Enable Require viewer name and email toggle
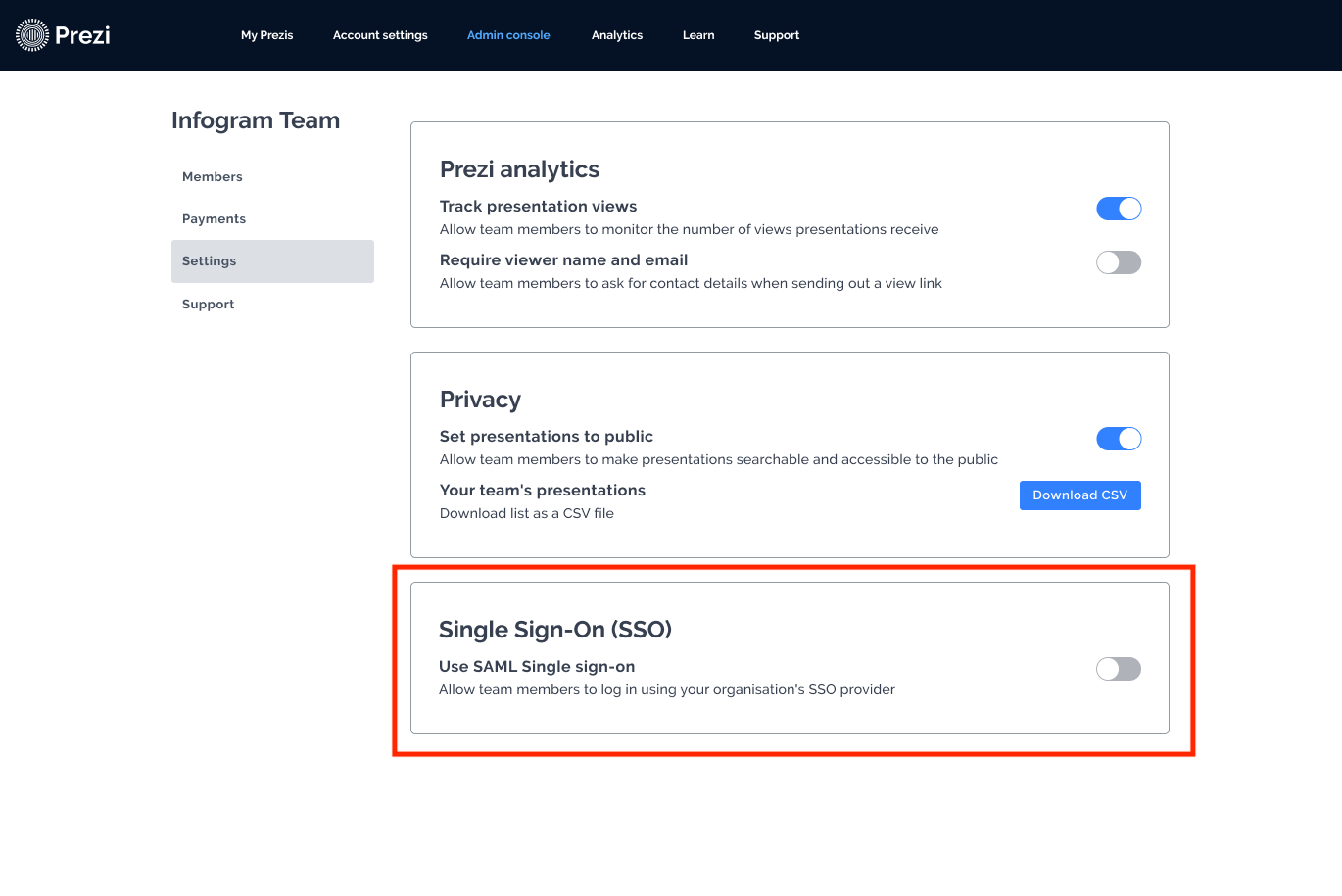The height and width of the screenshot is (896, 1342). click(1118, 262)
